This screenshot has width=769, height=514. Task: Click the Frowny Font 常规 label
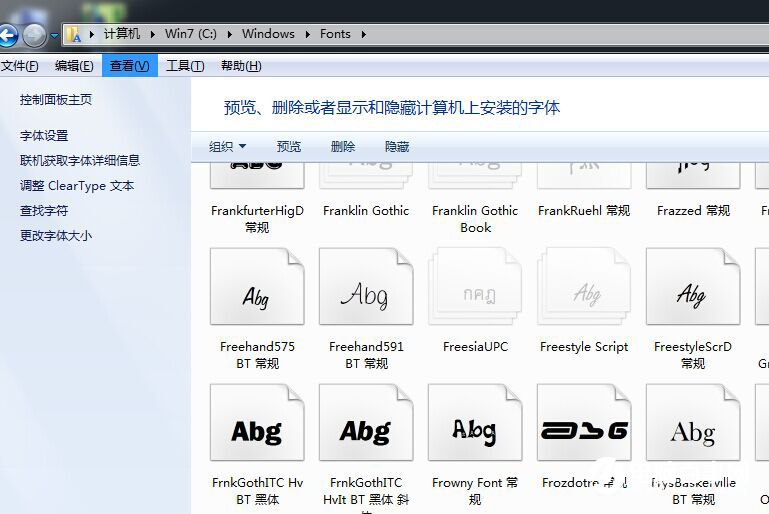pyautogui.click(x=475, y=491)
